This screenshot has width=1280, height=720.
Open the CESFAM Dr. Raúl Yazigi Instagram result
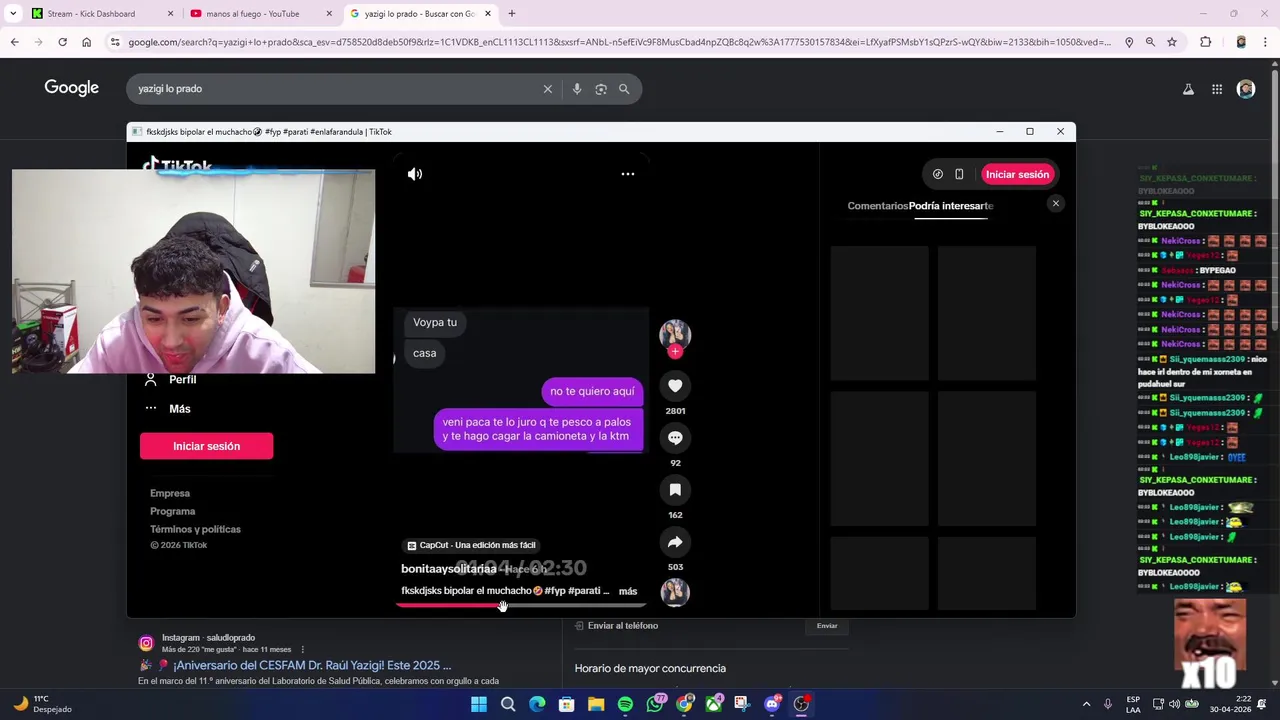tap(312, 665)
